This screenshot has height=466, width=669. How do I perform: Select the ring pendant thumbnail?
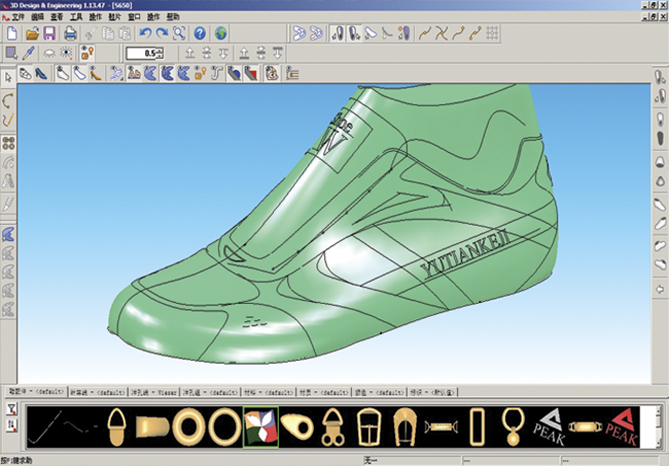click(x=511, y=427)
